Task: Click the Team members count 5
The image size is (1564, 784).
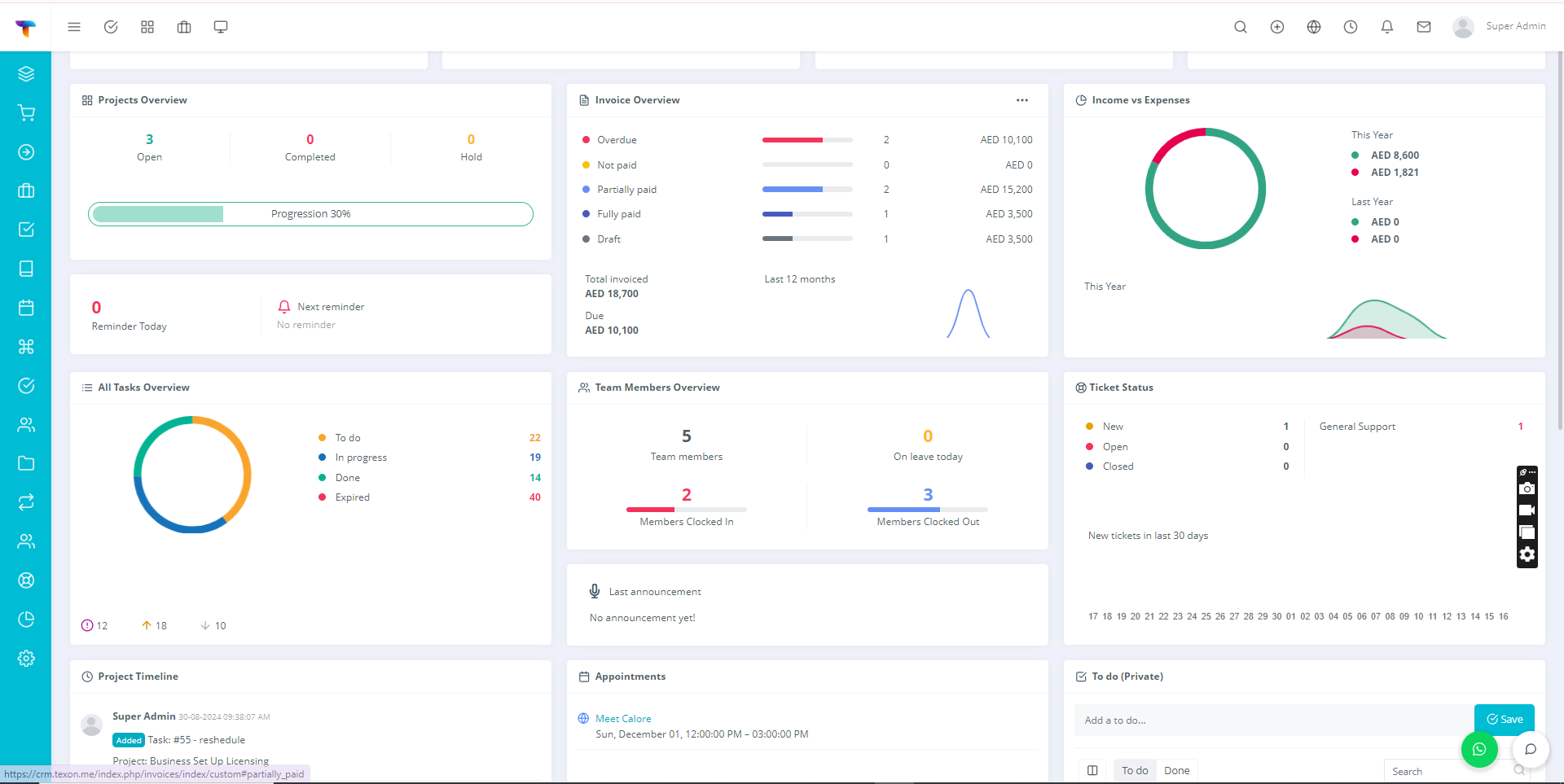Action: tap(687, 436)
